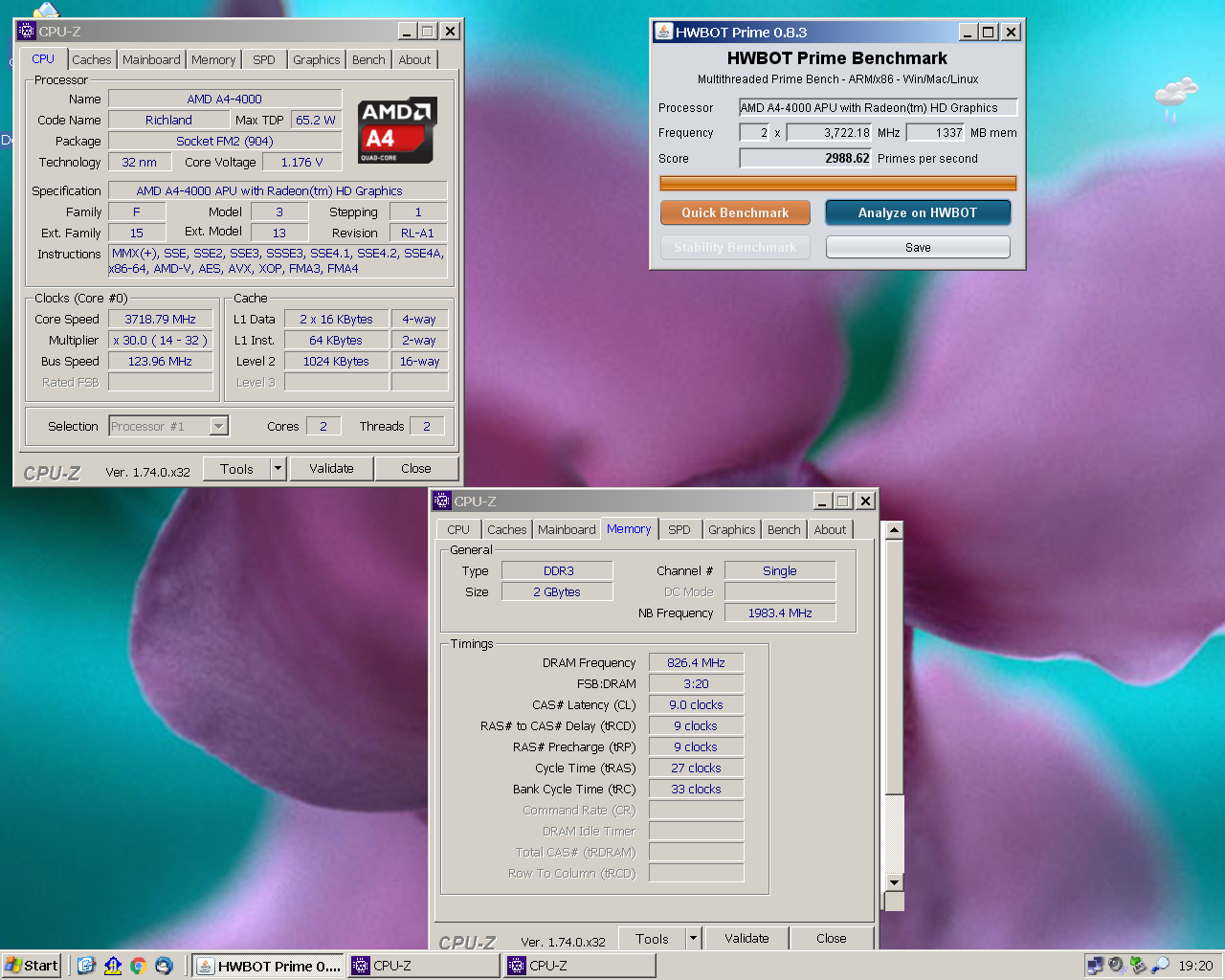Launch Thunderbird from quick launch
1225x980 pixels.
click(x=164, y=966)
